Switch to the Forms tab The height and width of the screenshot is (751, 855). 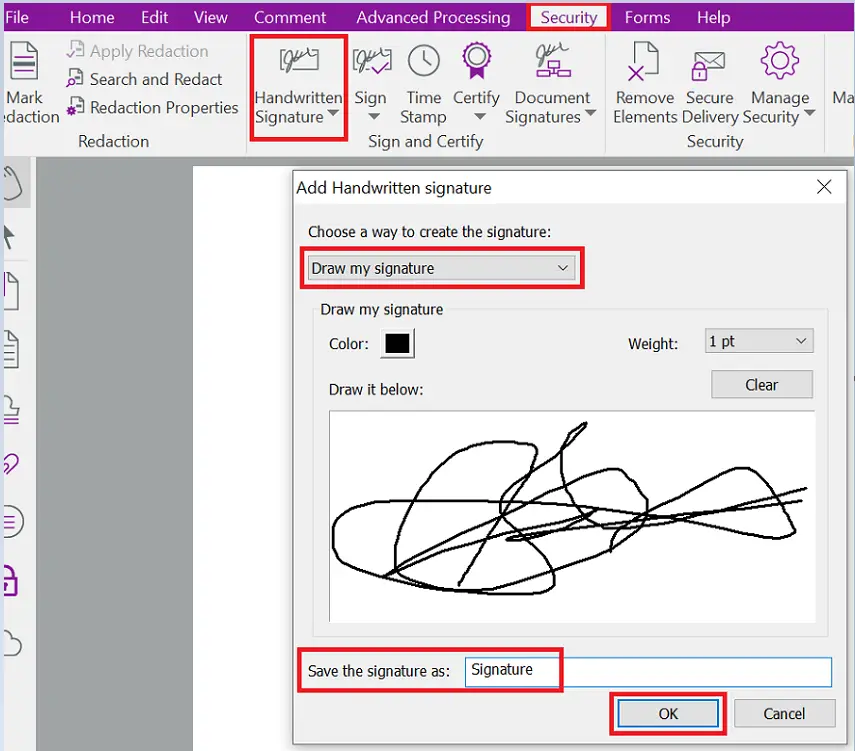(x=647, y=17)
